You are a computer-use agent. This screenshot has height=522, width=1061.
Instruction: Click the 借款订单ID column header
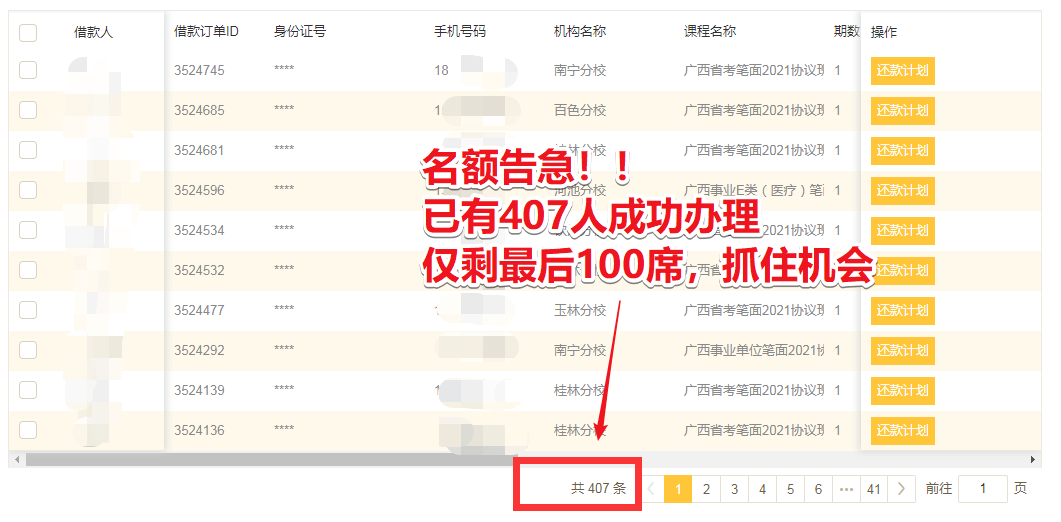206,32
